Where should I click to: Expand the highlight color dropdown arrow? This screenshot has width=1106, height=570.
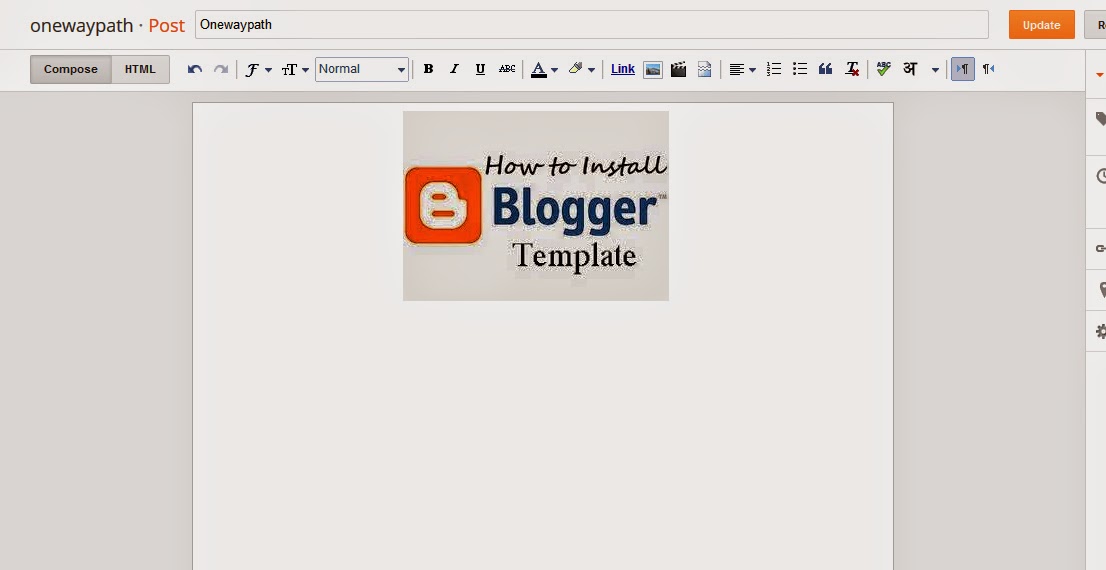click(x=591, y=70)
